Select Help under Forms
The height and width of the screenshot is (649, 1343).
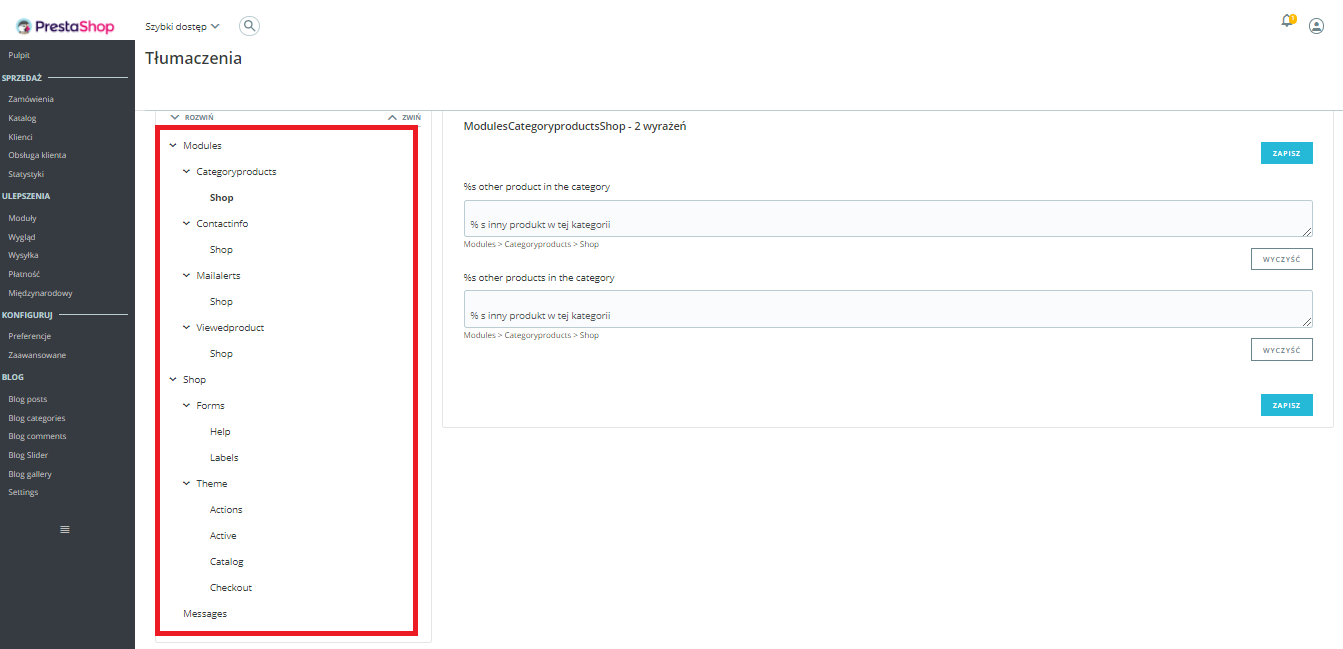[220, 432]
